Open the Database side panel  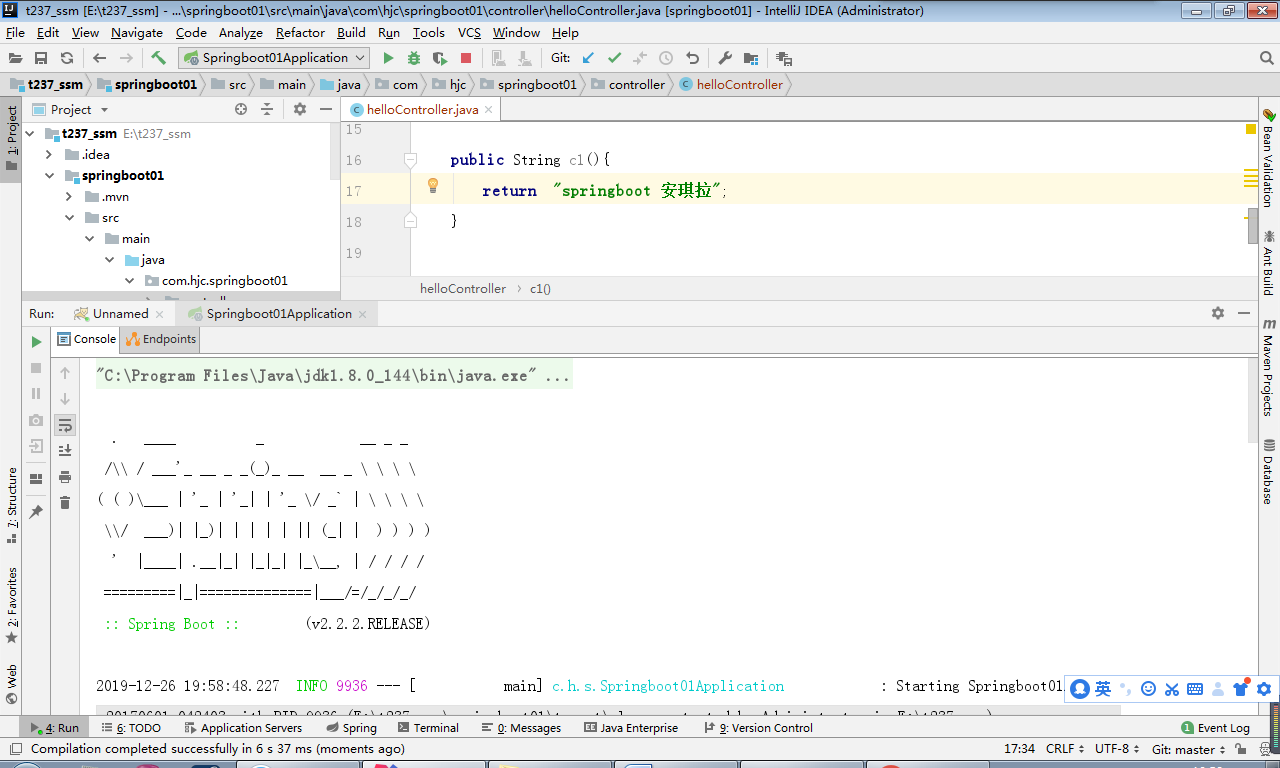click(1268, 470)
